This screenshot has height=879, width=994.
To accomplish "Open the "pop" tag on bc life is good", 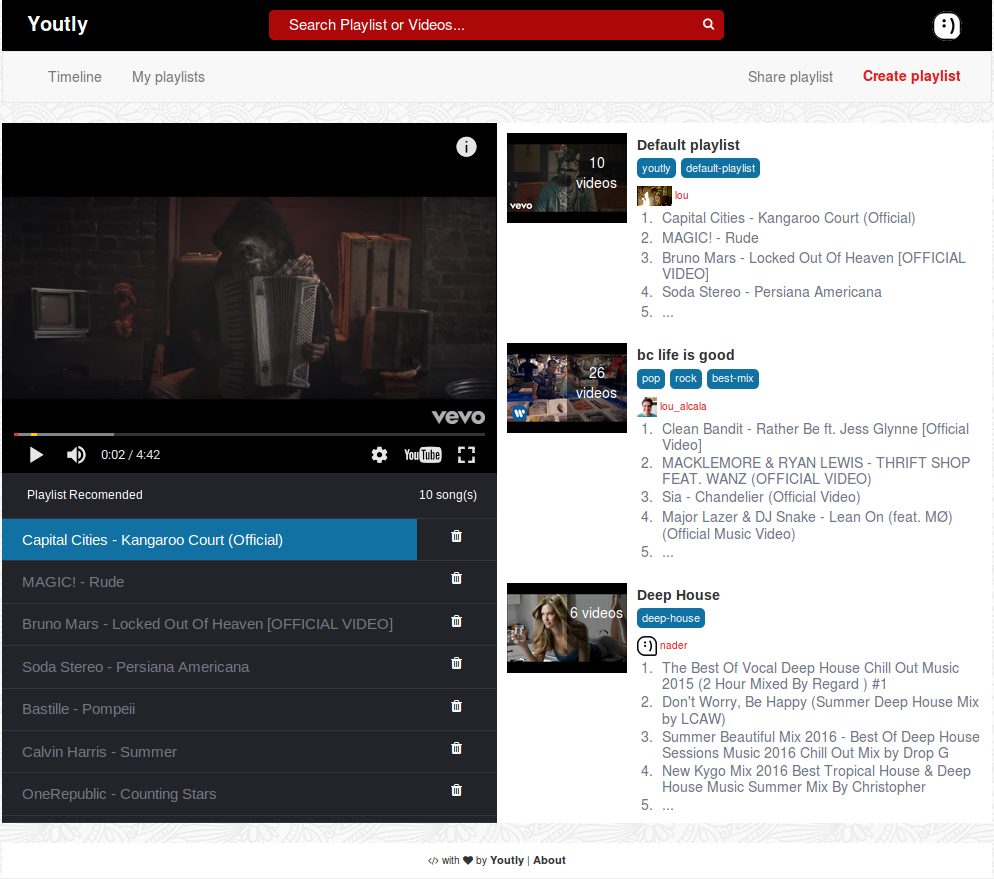I will tap(650, 378).
